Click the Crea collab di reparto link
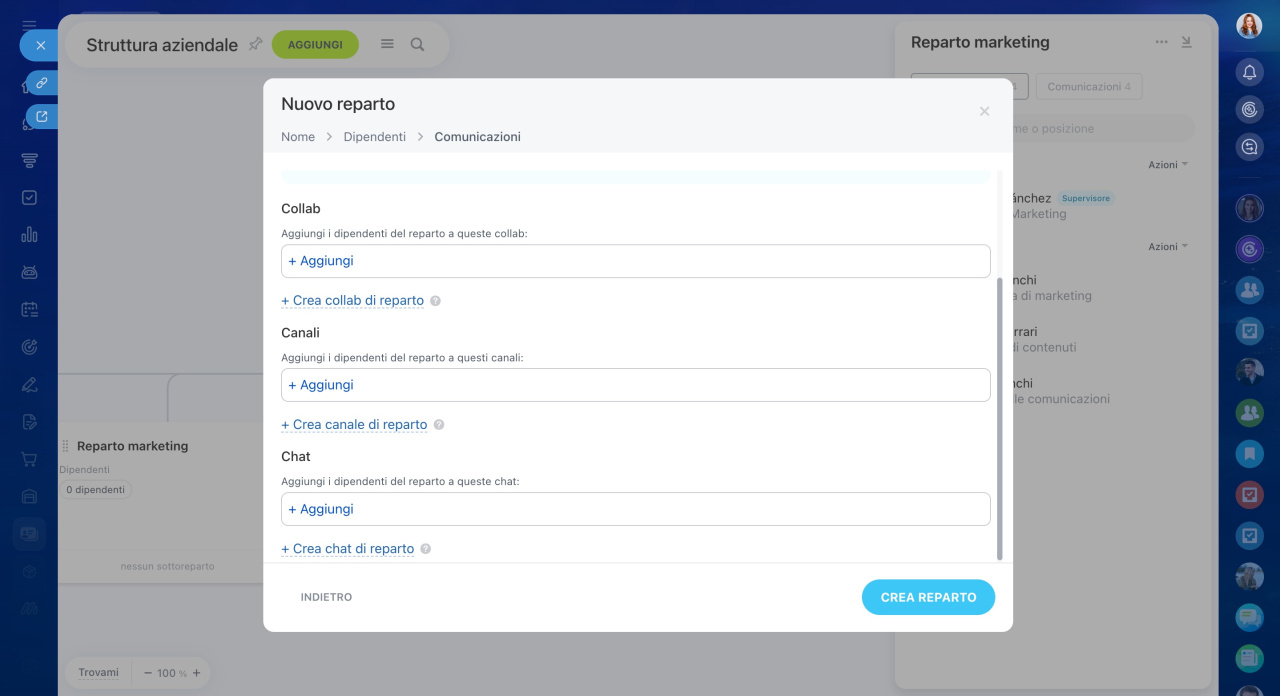Screen dimensions: 1280x696 point(353,300)
